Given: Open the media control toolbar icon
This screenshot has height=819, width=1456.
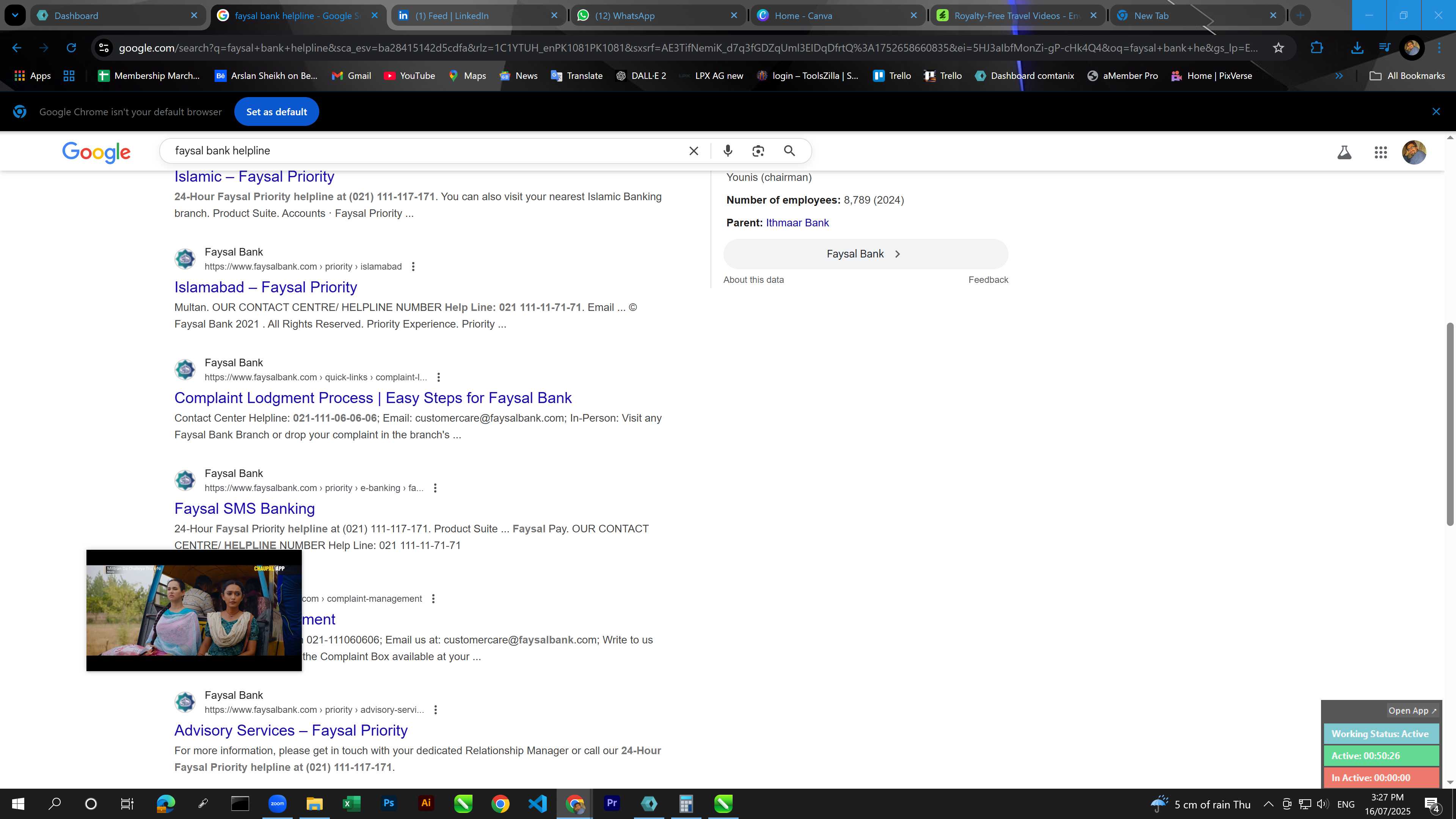Looking at the screenshot, I should (1385, 48).
